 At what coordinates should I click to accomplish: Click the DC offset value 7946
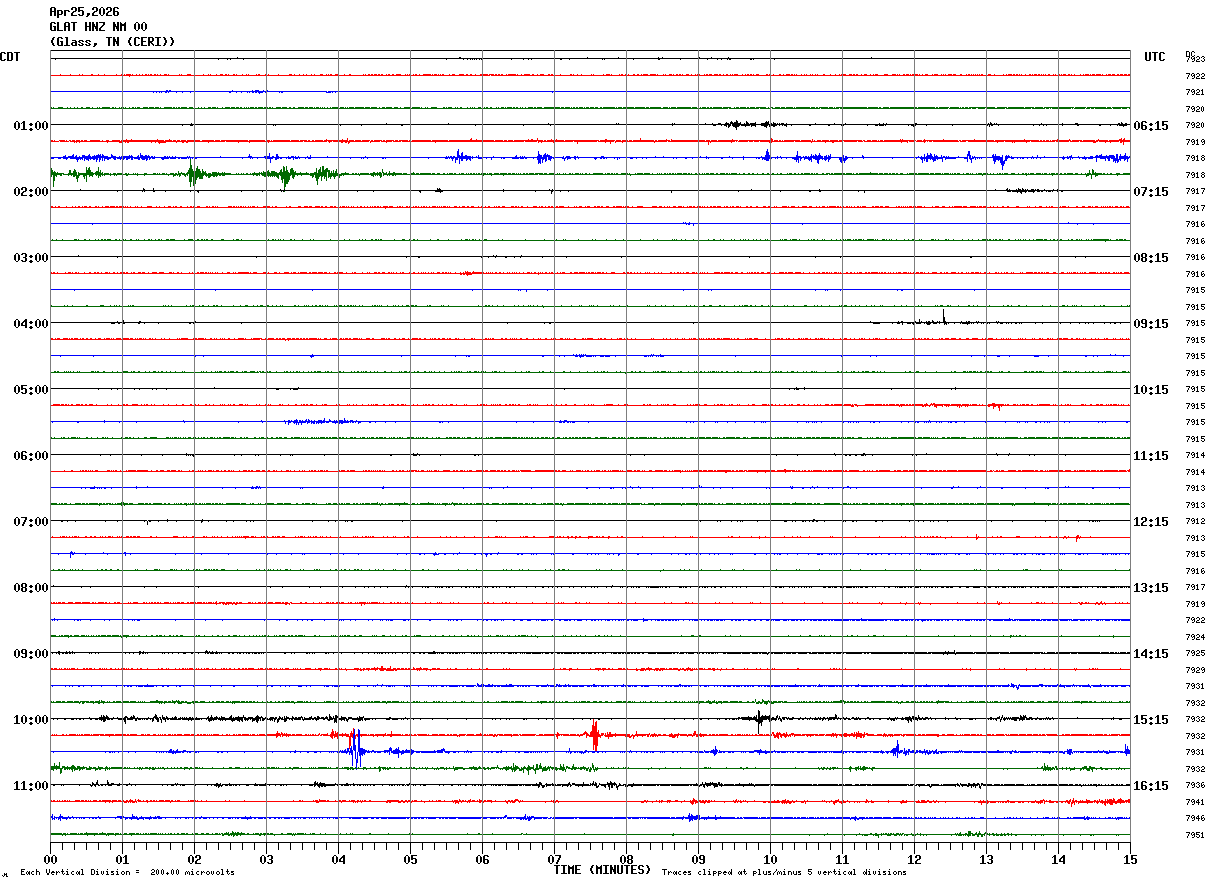[x=1195, y=818]
